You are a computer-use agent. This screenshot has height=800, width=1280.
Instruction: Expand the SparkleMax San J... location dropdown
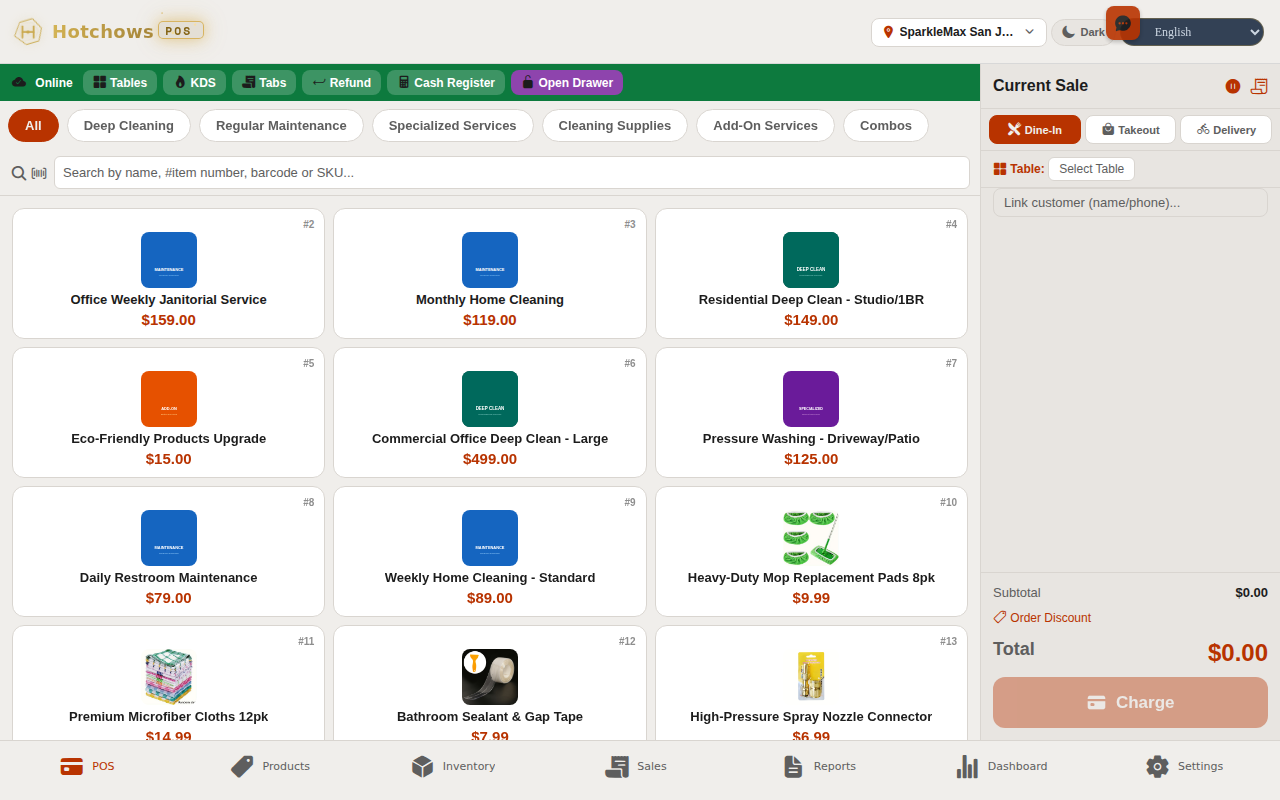(x=957, y=32)
